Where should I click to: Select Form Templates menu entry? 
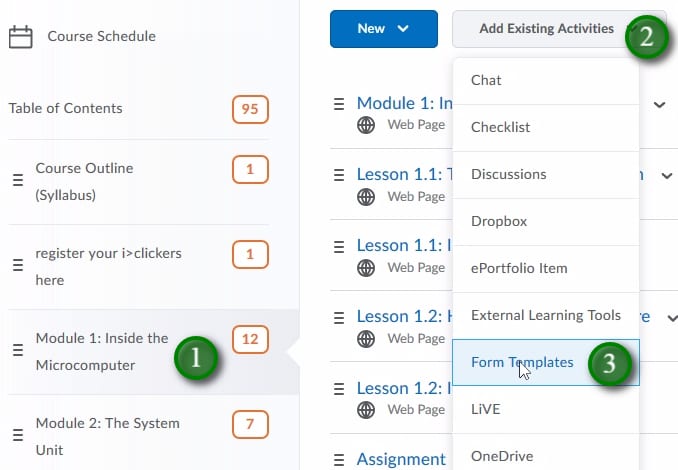522,362
